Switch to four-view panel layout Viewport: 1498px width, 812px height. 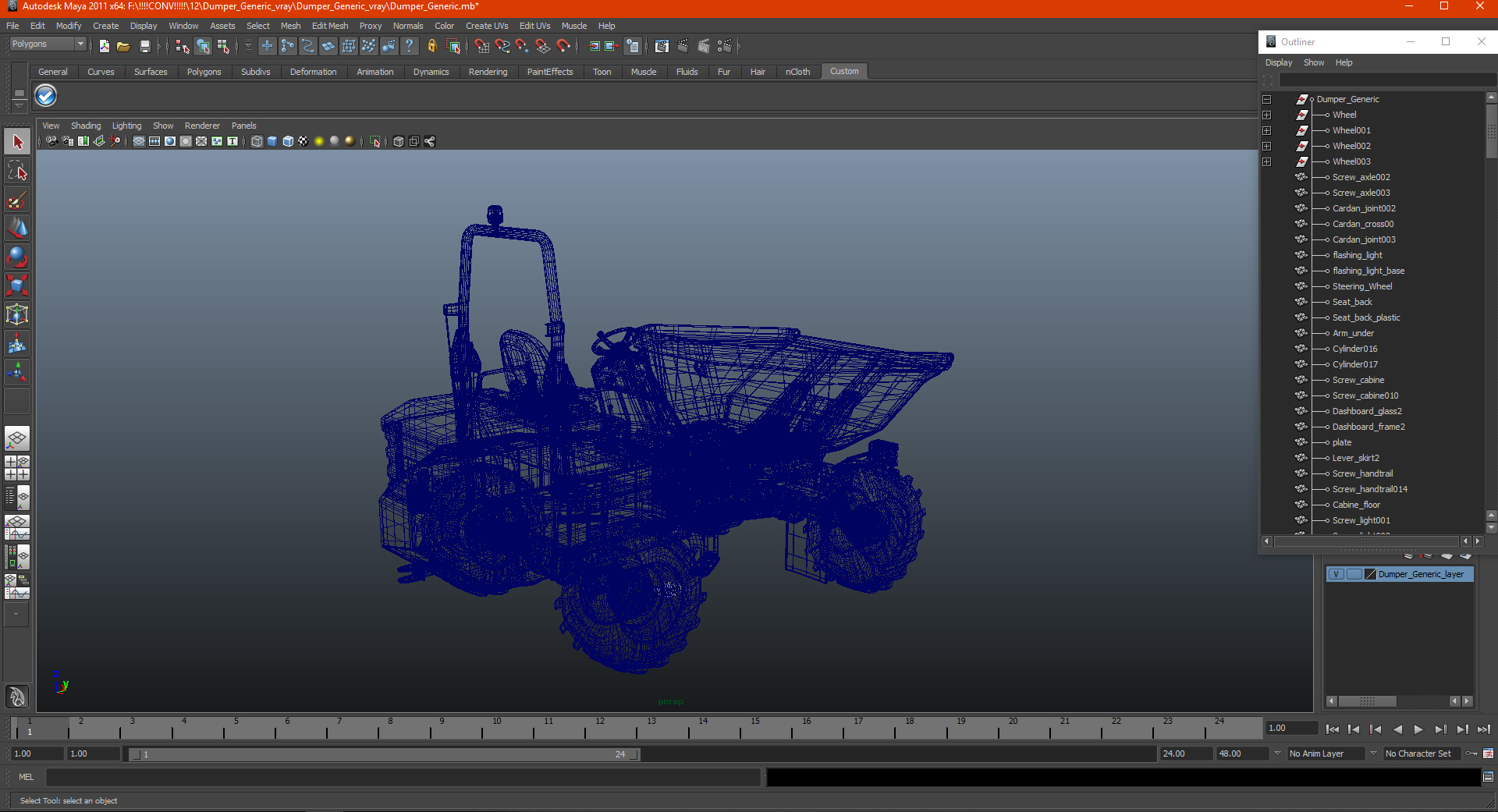(x=17, y=468)
